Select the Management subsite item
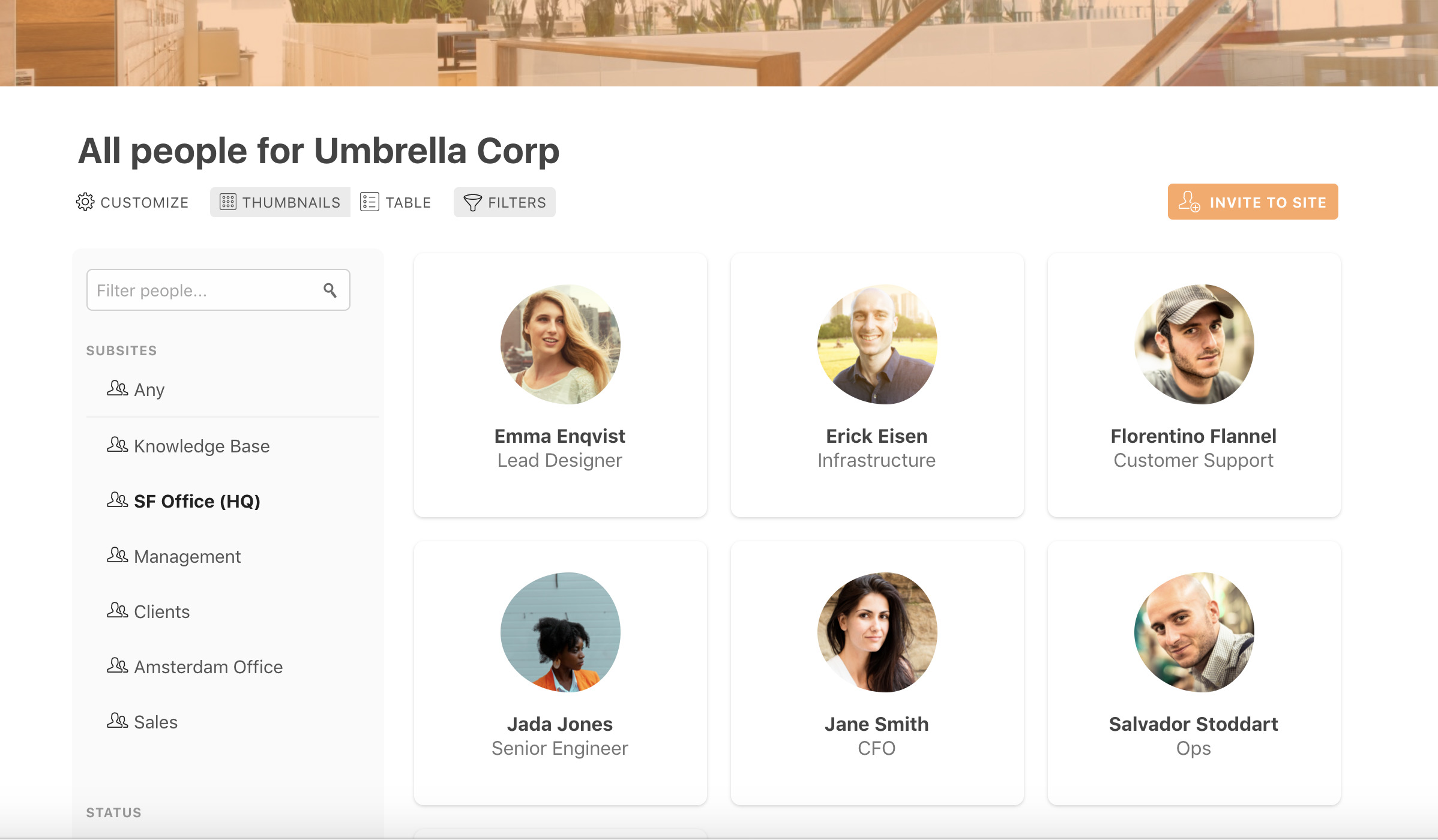This screenshot has height=840, width=1438. pyautogui.click(x=187, y=555)
